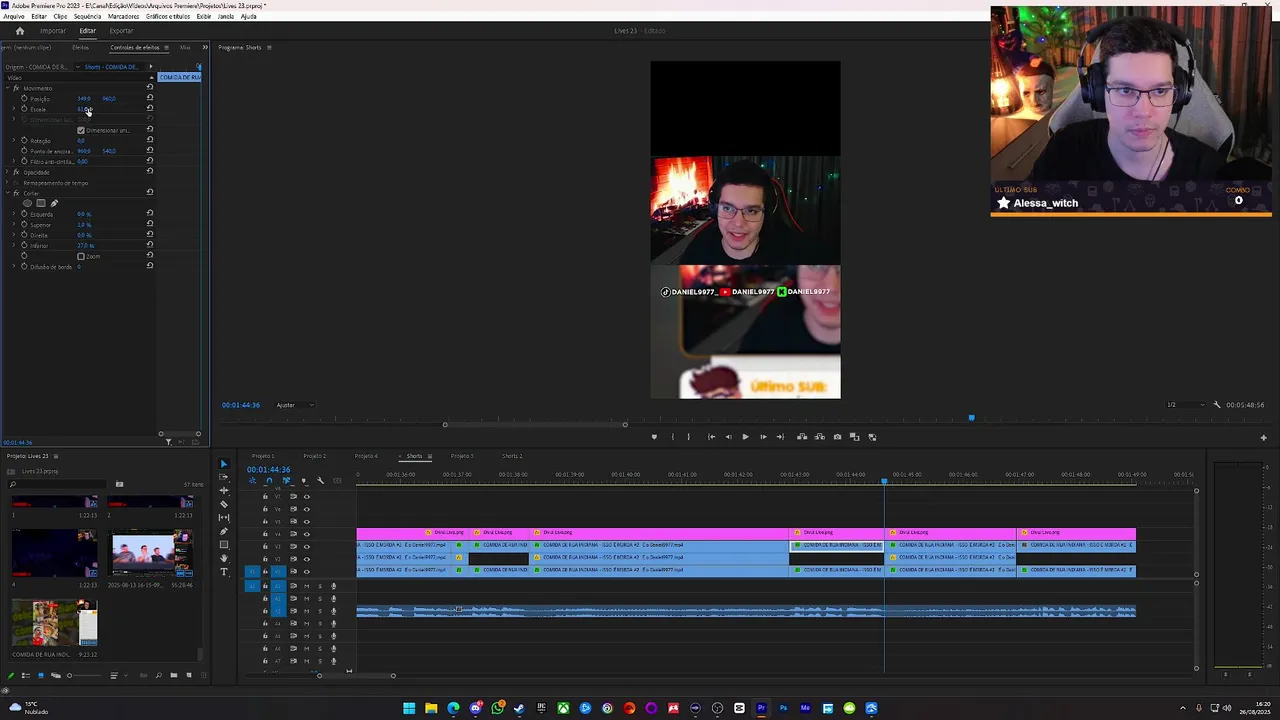Play the program monitor

(745, 437)
